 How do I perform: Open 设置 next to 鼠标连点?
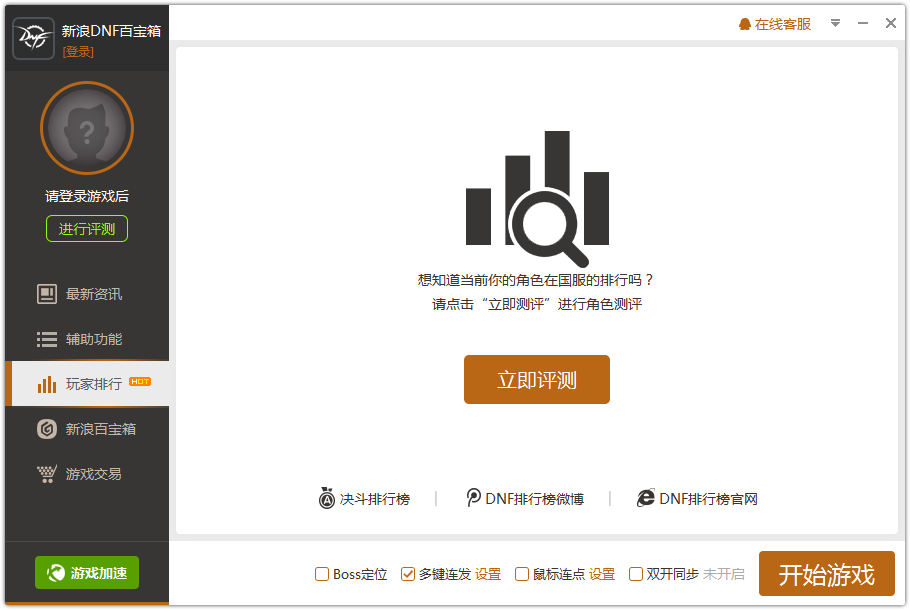click(x=604, y=573)
